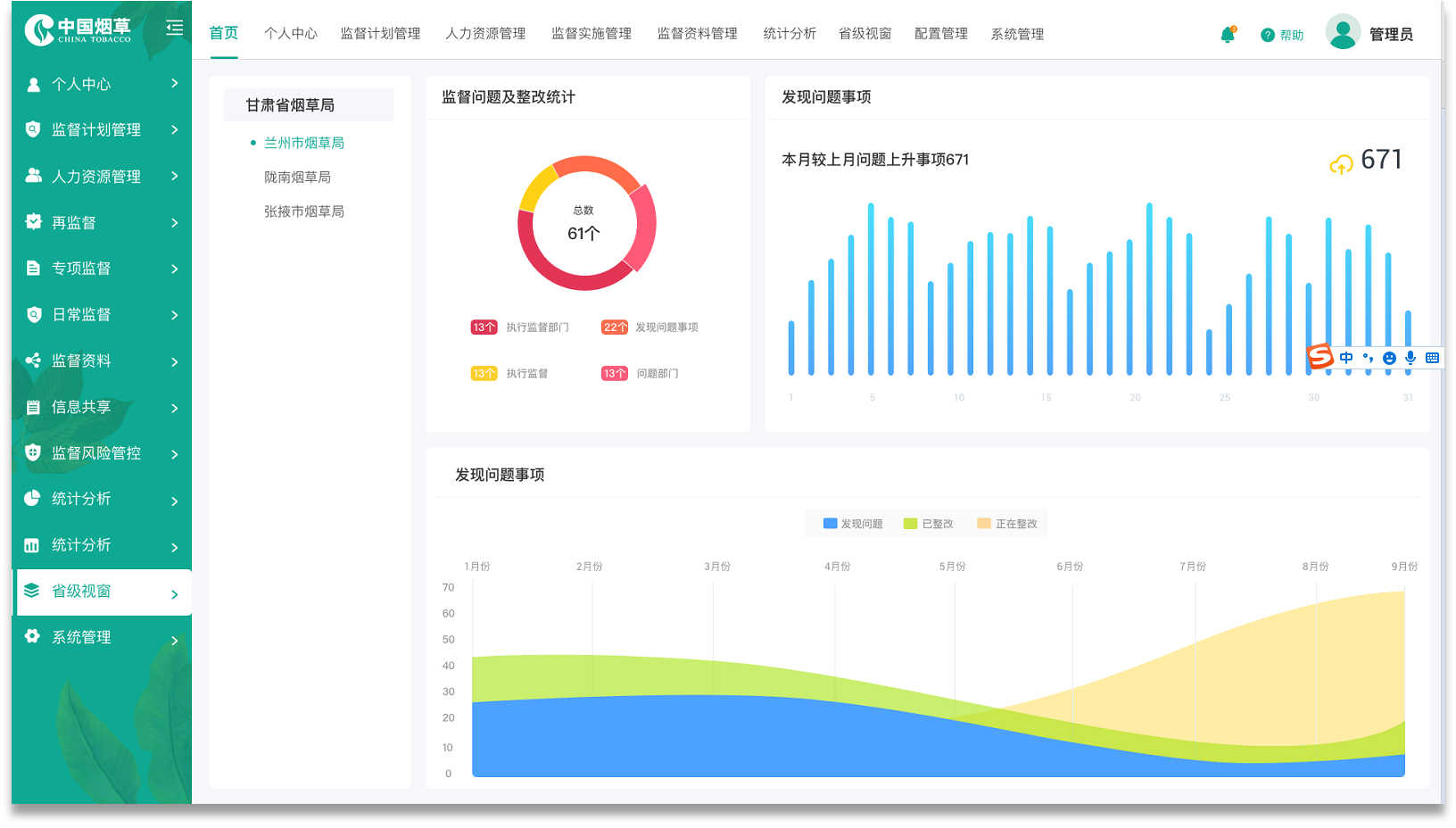Expand the 信息共享 sidebar chevron
This screenshot has height=828, width=1456.
175,408
